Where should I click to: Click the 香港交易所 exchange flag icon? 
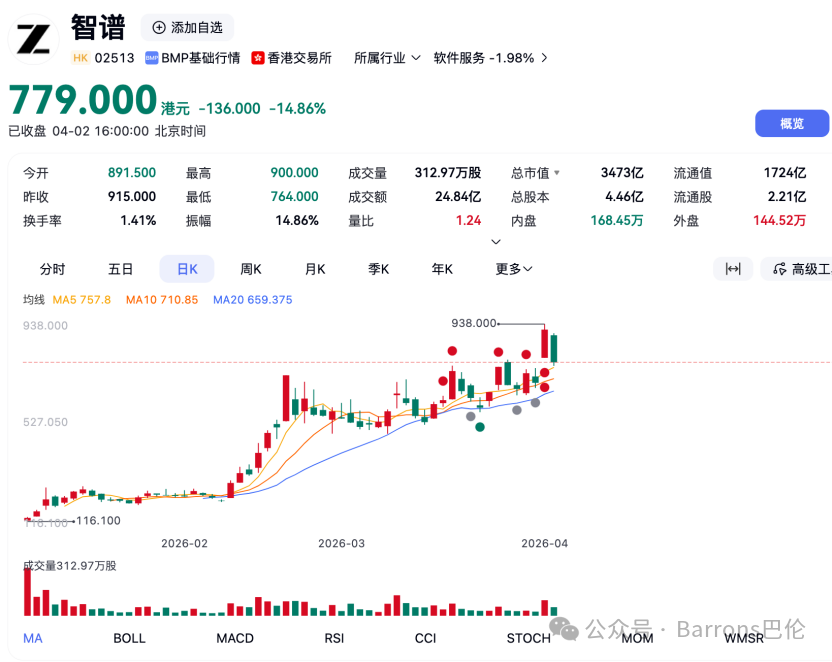[x=258, y=58]
